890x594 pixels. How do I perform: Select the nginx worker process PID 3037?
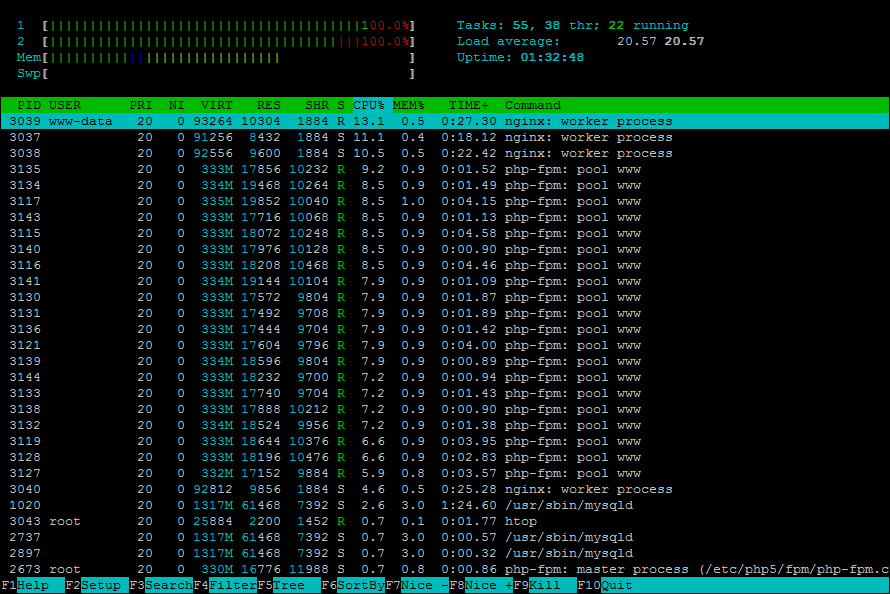[x=445, y=137]
